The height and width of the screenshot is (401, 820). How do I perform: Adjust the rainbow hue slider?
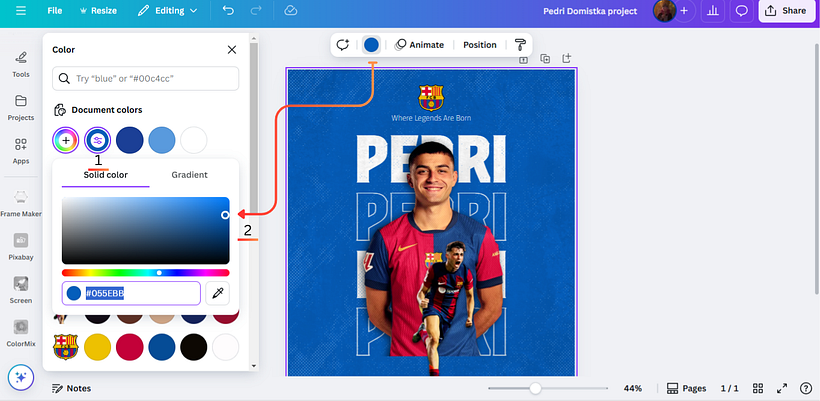(x=145, y=272)
